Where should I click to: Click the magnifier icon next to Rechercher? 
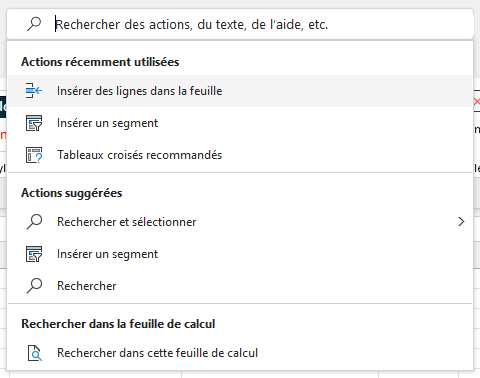click(x=34, y=286)
